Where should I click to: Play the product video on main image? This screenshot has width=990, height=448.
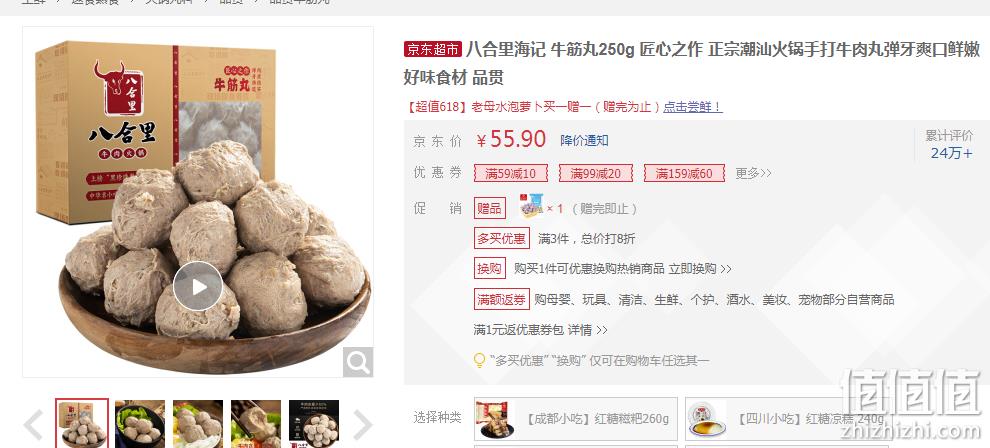pyautogui.click(x=198, y=286)
